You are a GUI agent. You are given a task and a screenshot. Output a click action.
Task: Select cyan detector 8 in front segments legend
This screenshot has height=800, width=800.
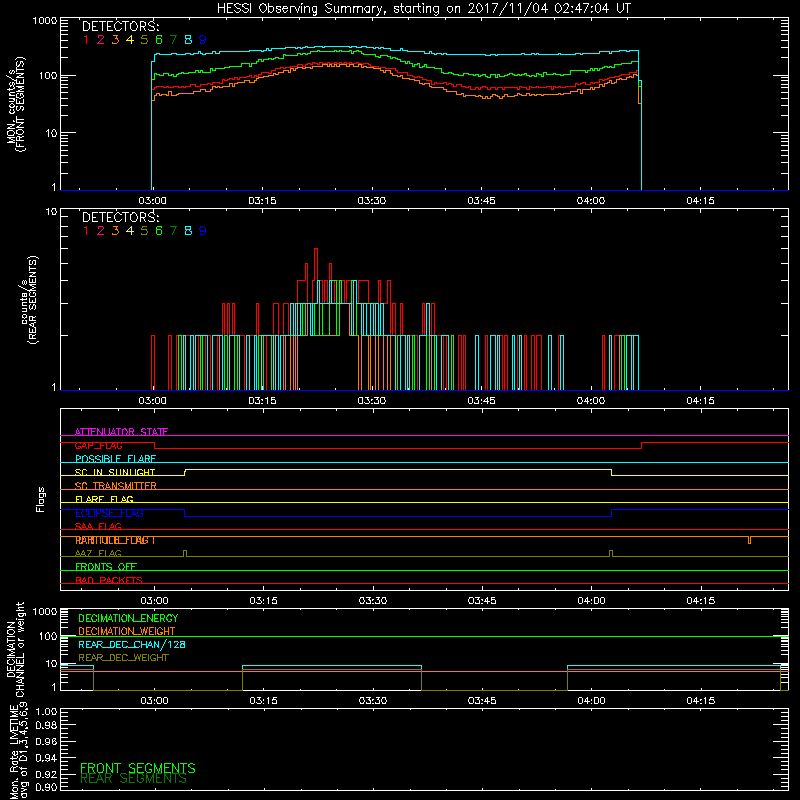coord(188,40)
